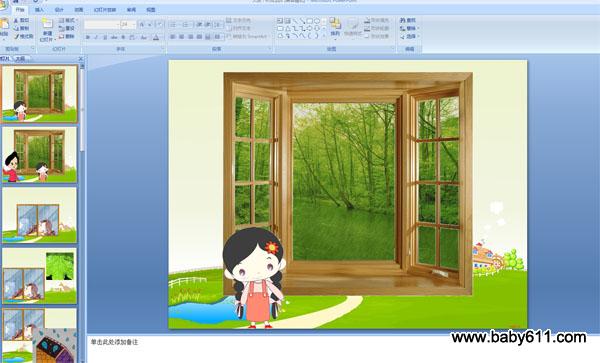Click the Select button in editing group
Viewport: 600px width, 363px height.
pyautogui.click(x=408, y=36)
